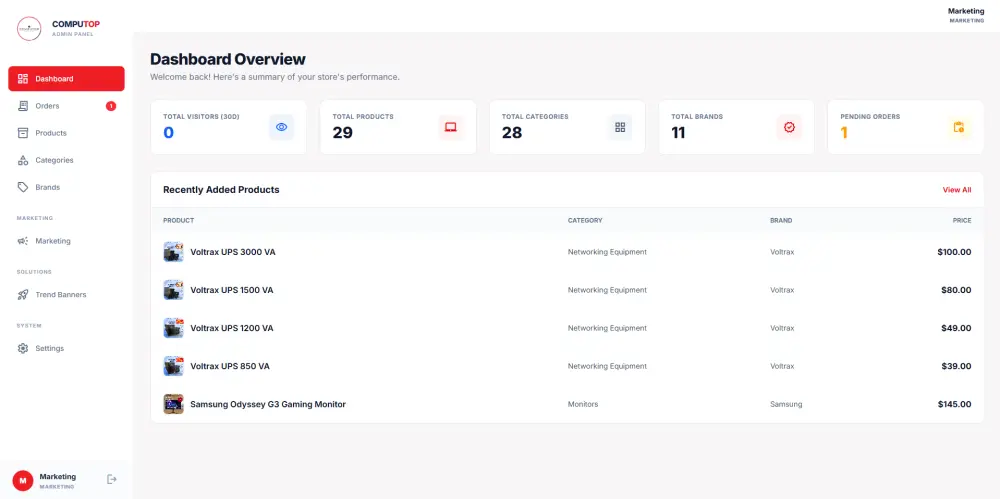Image resolution: width=1000 pixels, height=499 pixels.
Task: Click the Total Brands value 11
Action: (679, 133)
